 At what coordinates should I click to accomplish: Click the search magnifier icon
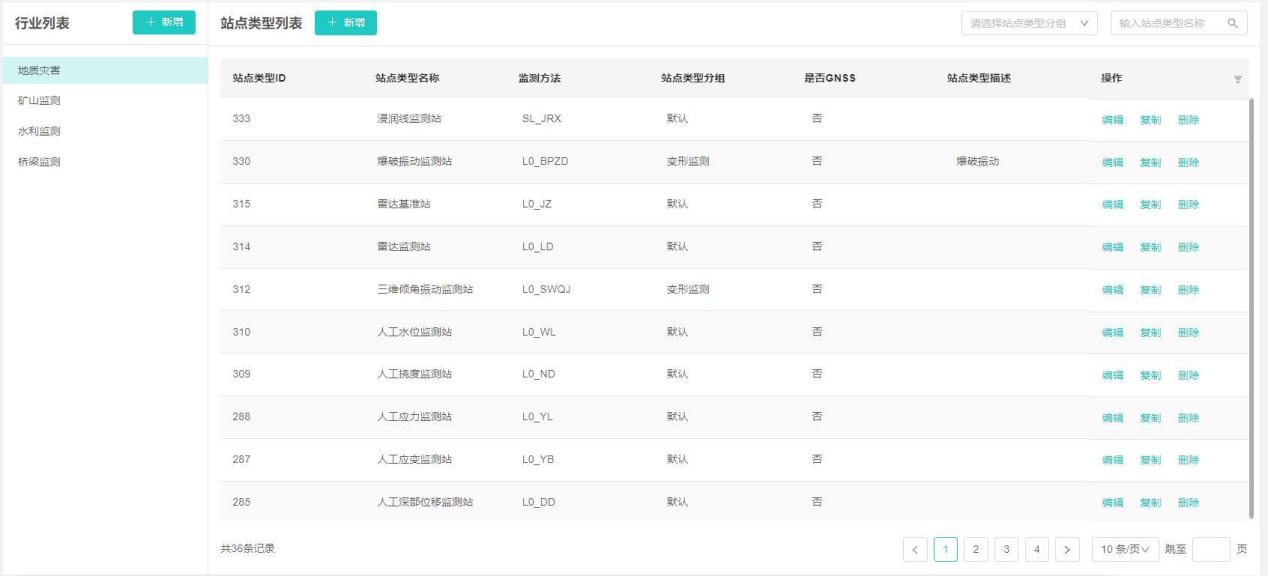pos(1233,23)
